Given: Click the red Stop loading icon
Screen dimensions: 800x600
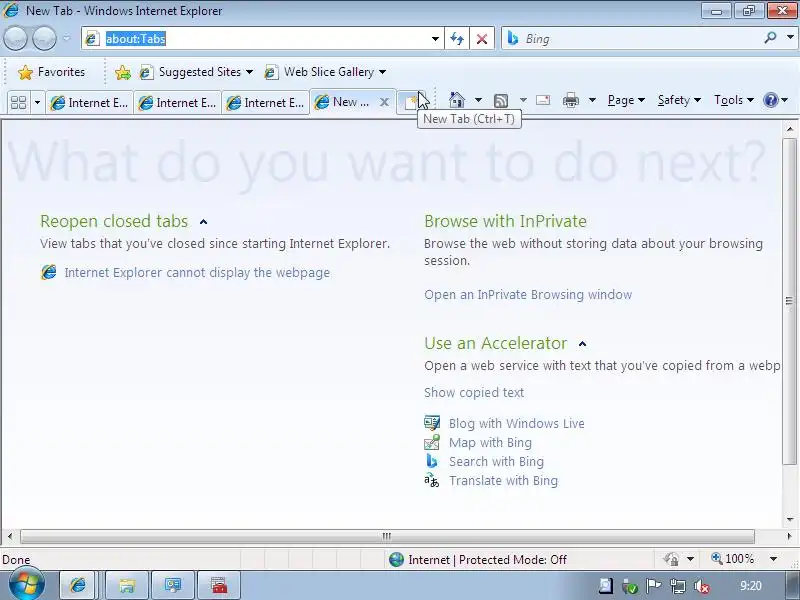Looking at the screenshot, I should tap(482, 39).
